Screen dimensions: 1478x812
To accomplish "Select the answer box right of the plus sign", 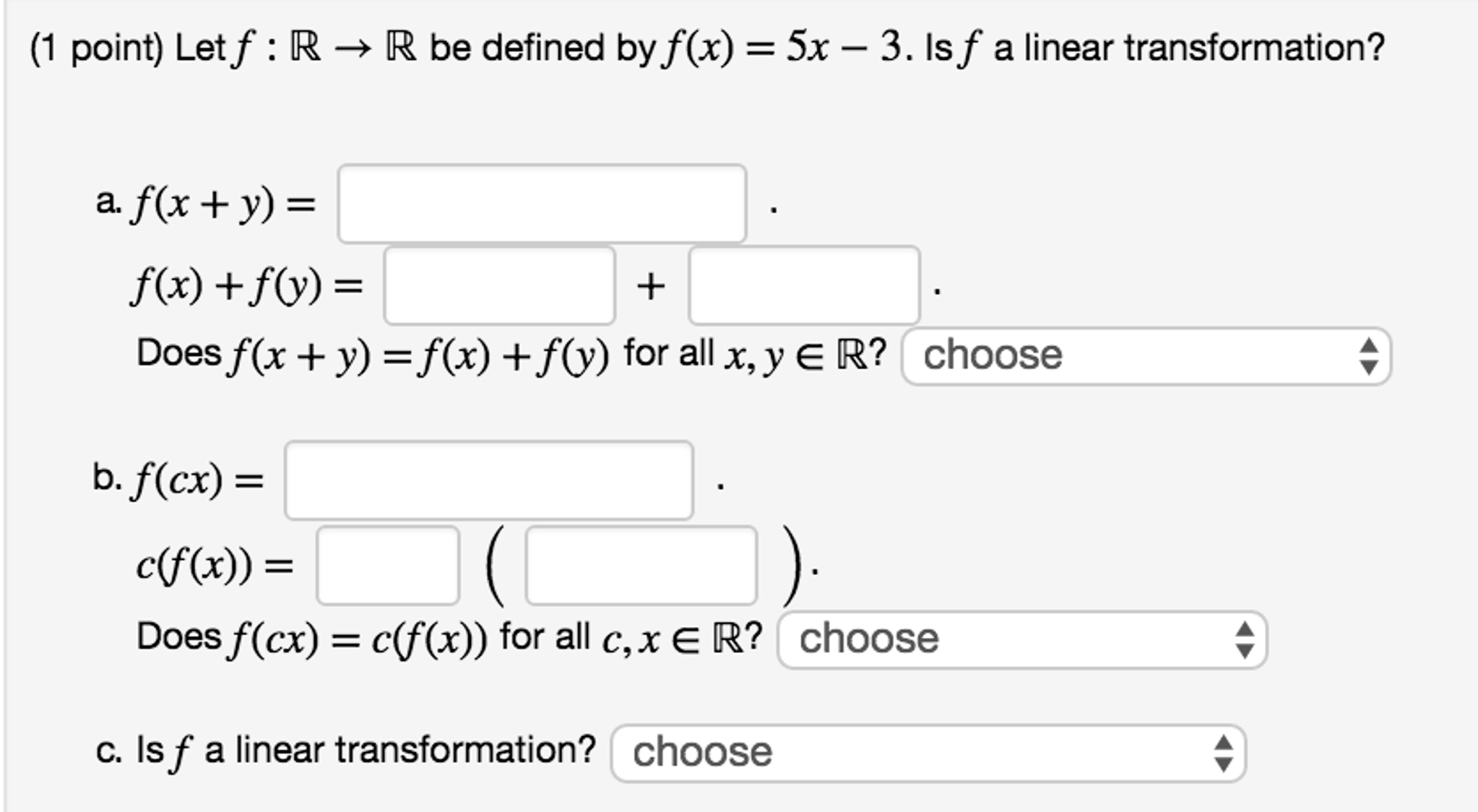I will click(x=804, y=285).
